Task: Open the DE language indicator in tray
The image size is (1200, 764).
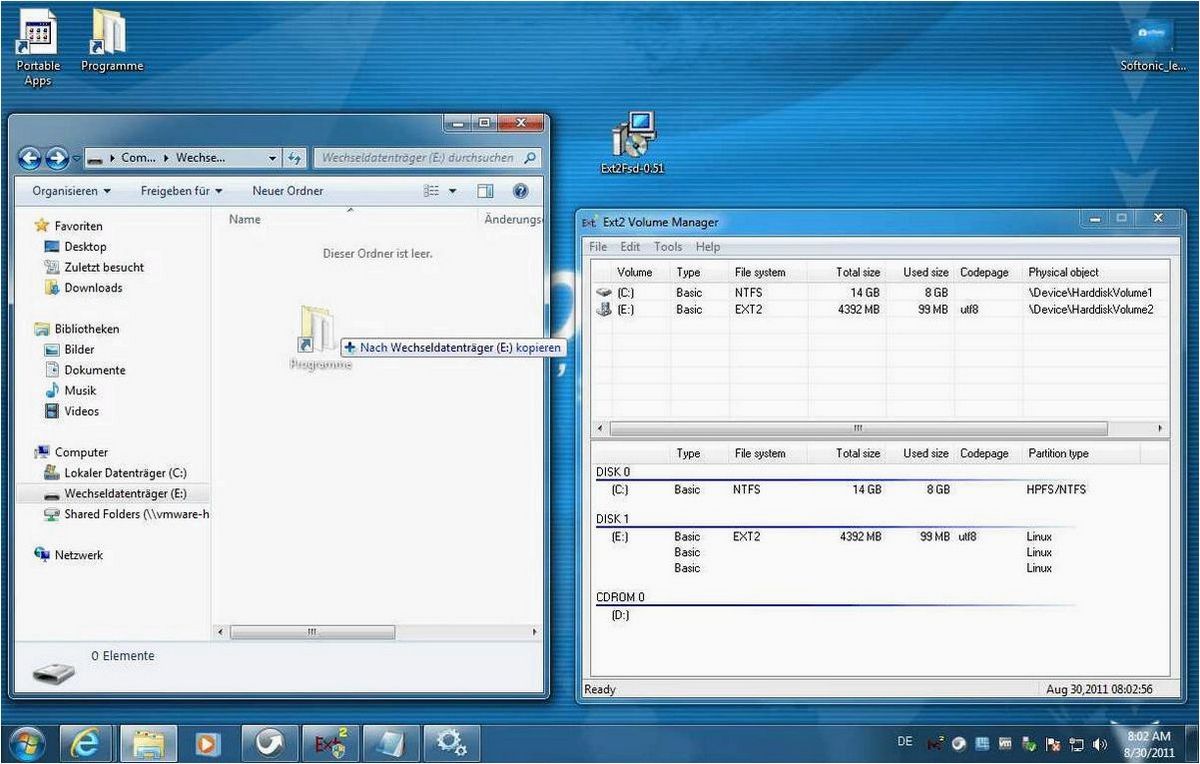Action: click(x=905, y=742)
